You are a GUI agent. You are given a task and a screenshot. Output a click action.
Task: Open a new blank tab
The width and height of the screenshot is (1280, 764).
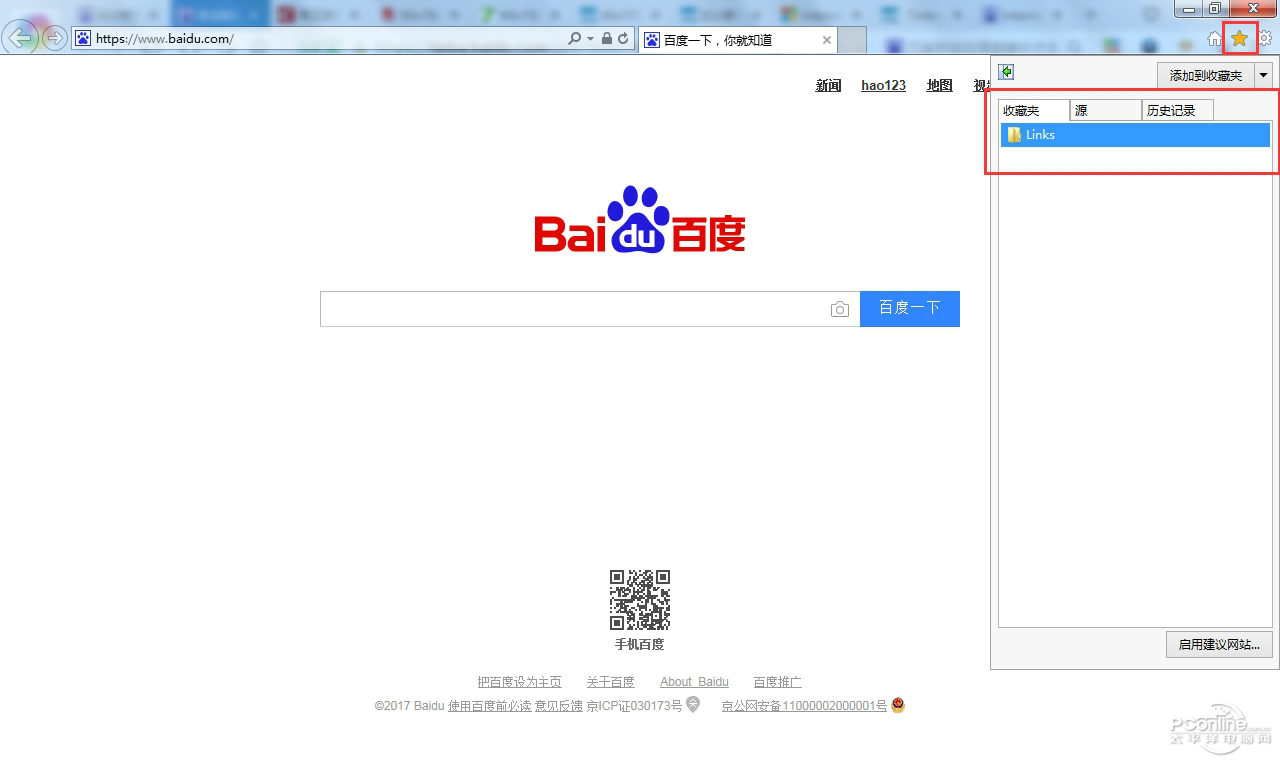tap(852, 40)
